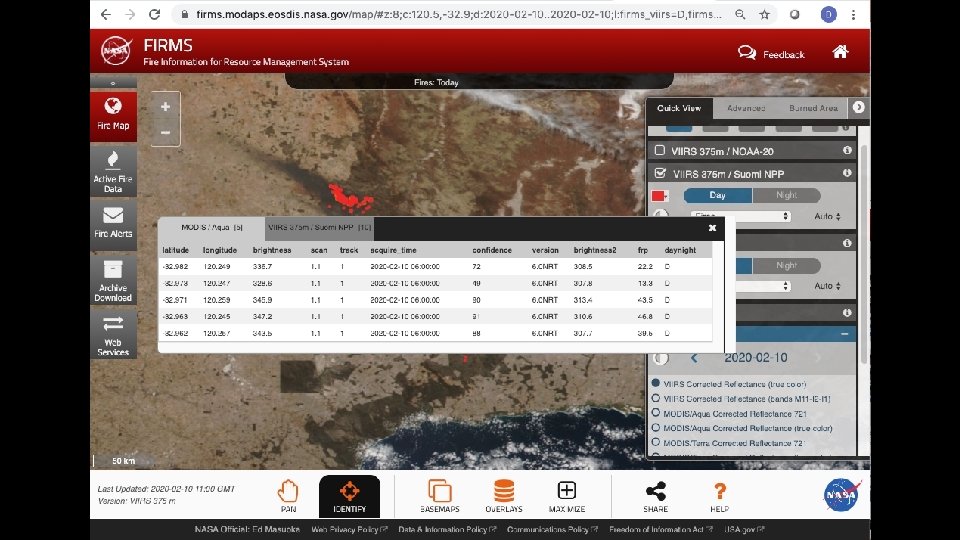The width and height of the screenshot is (960, 540).
Task: Collapse the left sidebar handle
Action: [x=113, y=83]
